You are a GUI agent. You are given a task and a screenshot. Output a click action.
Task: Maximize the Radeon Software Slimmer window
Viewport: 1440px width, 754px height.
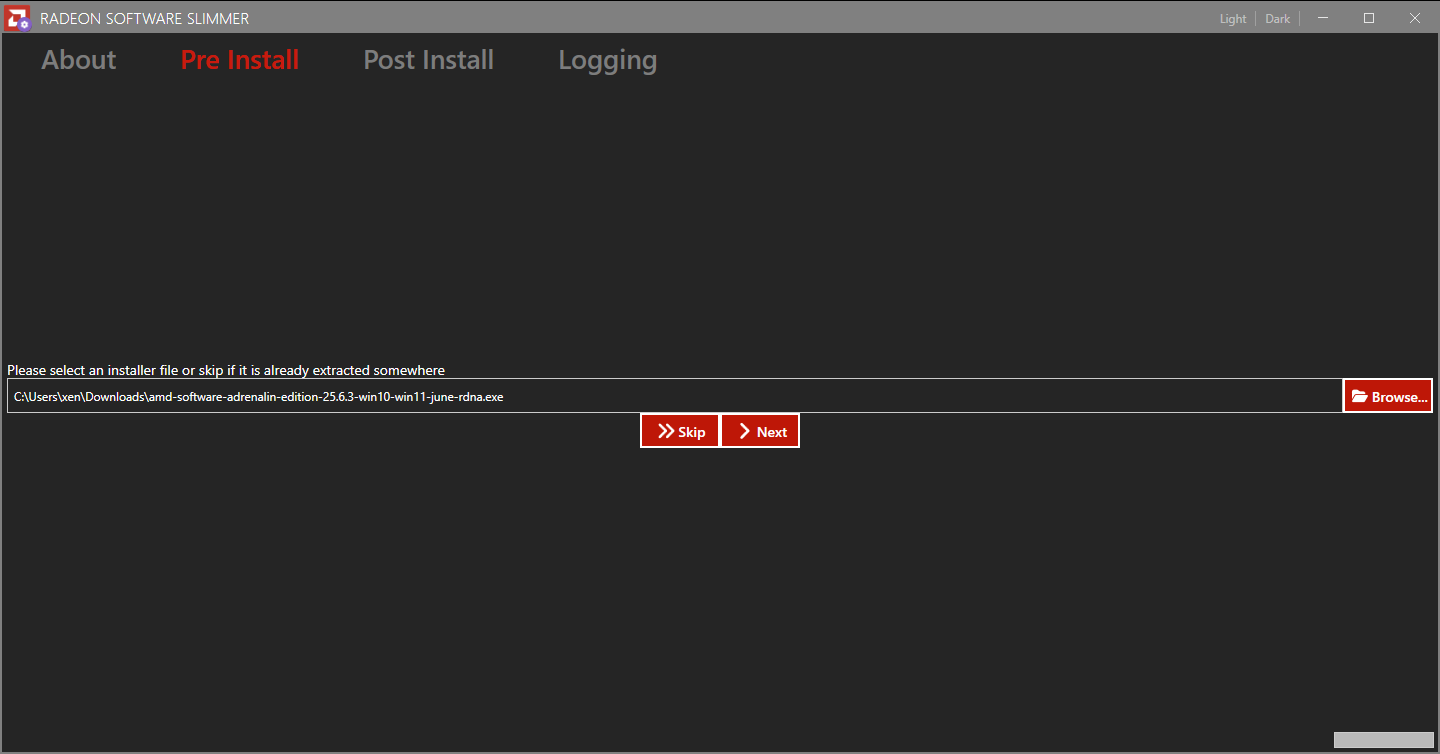click(x=1369, y=18)
